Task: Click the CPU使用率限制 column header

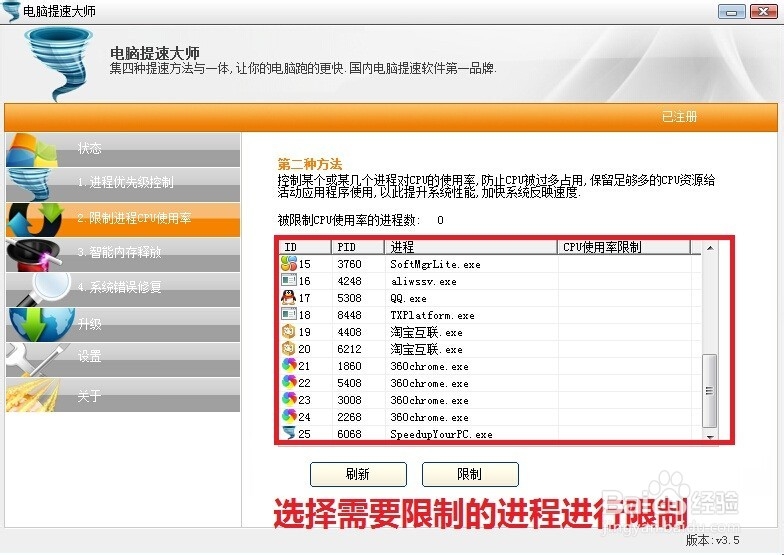Action: point(624,246)
